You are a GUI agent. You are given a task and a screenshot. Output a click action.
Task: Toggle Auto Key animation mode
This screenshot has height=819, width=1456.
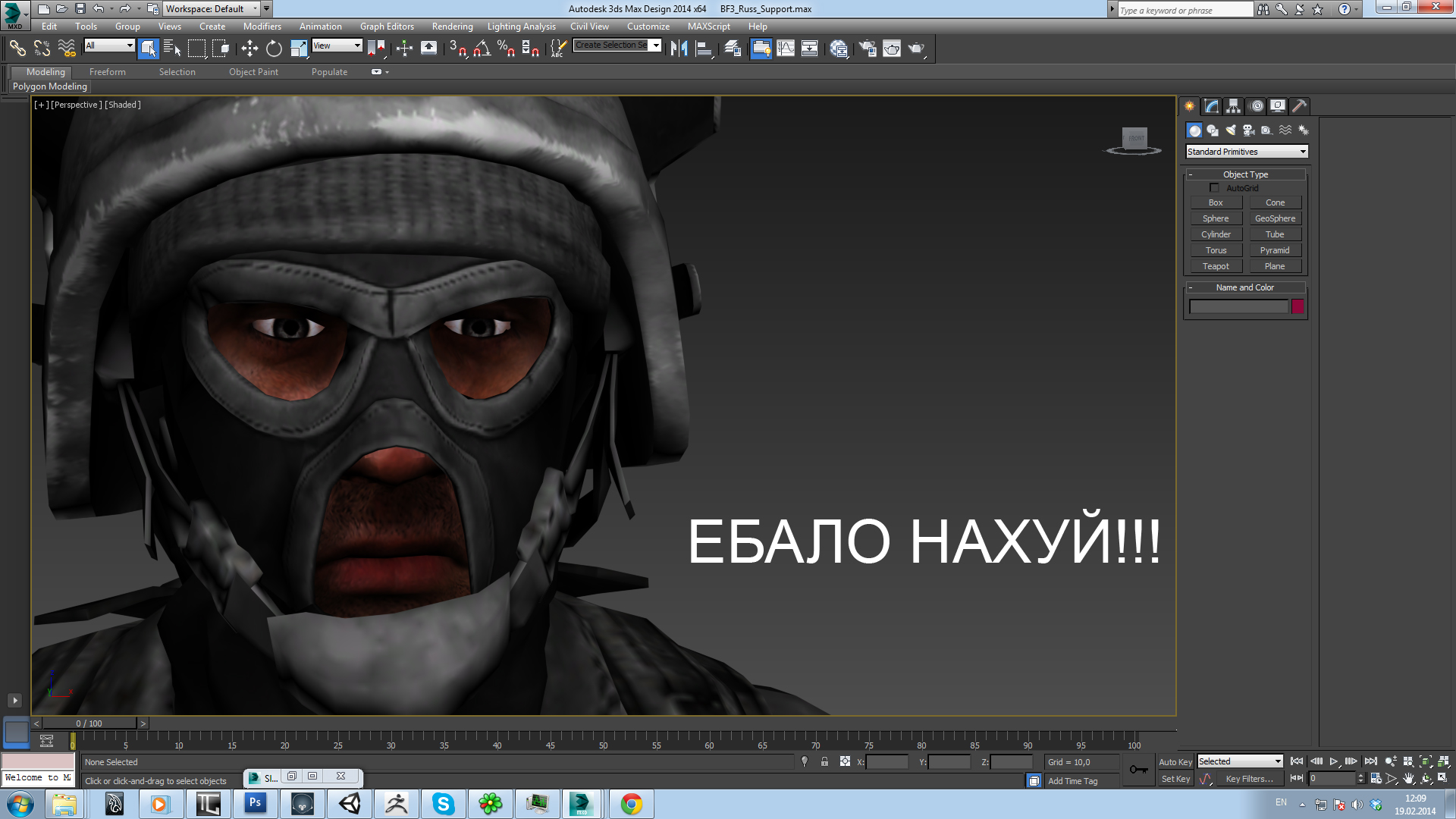pyautogui.click(x=1175, y=762)
